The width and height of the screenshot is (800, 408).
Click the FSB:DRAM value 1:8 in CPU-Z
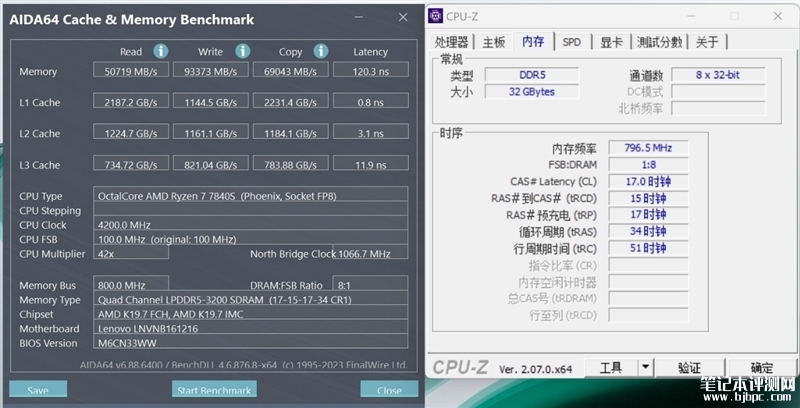(648, 165)
